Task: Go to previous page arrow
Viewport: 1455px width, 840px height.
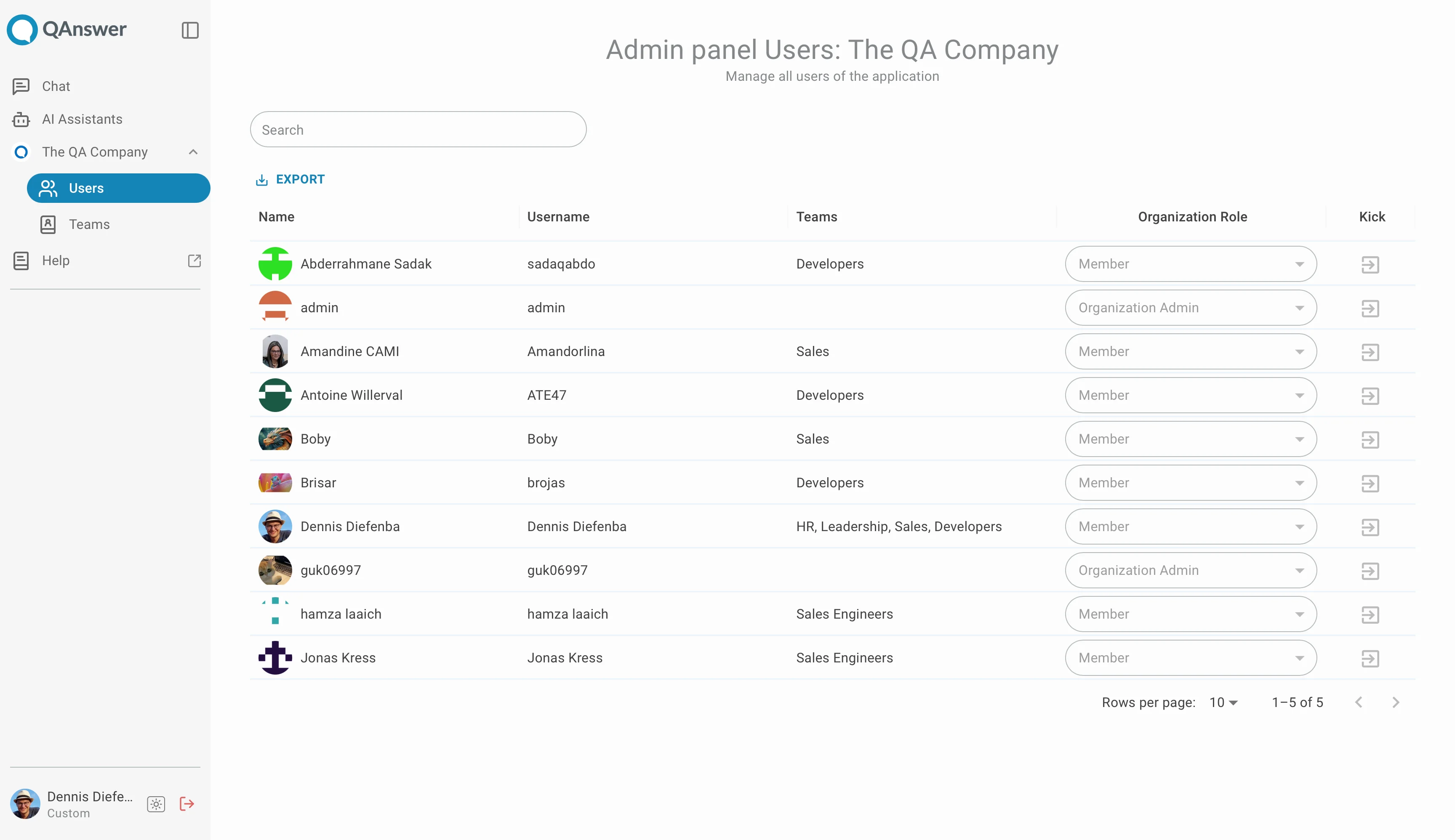Action: (x=1359, y=702)
